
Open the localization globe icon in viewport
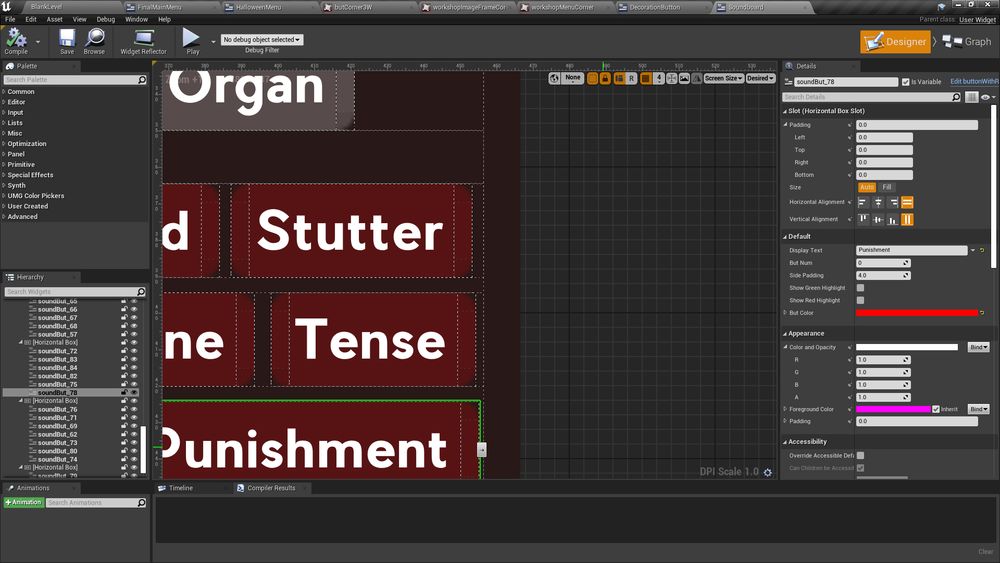coord(554,78)
